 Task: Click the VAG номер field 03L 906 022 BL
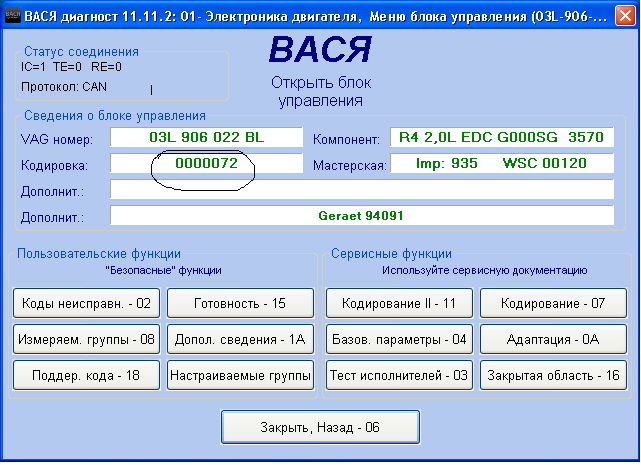point(206,138)
